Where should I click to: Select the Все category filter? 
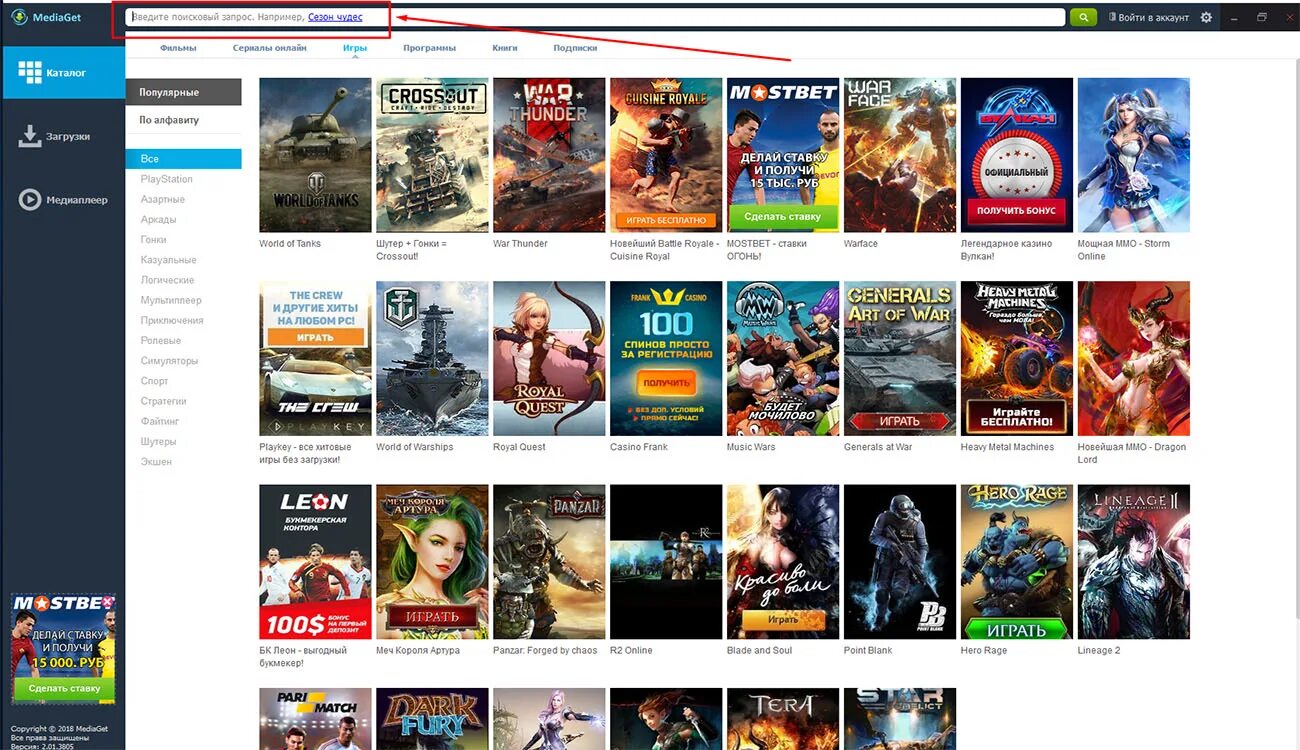184,159
